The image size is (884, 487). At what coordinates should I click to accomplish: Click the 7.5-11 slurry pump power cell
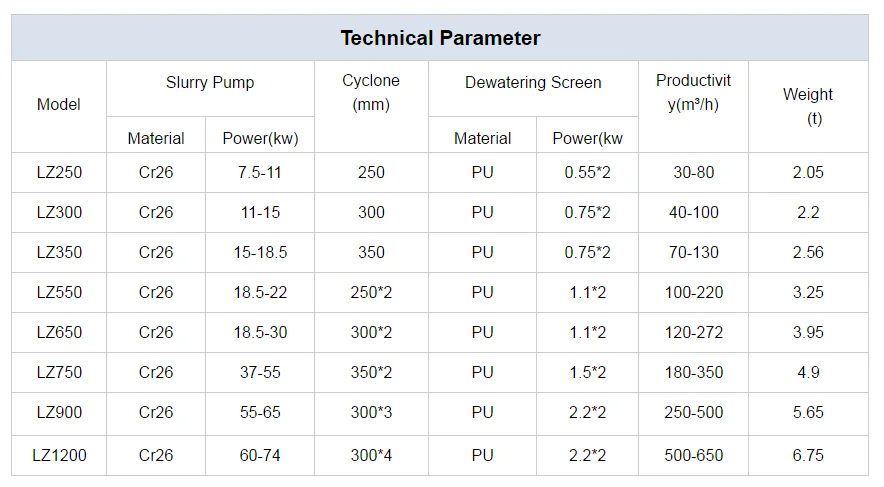[260, 172]
